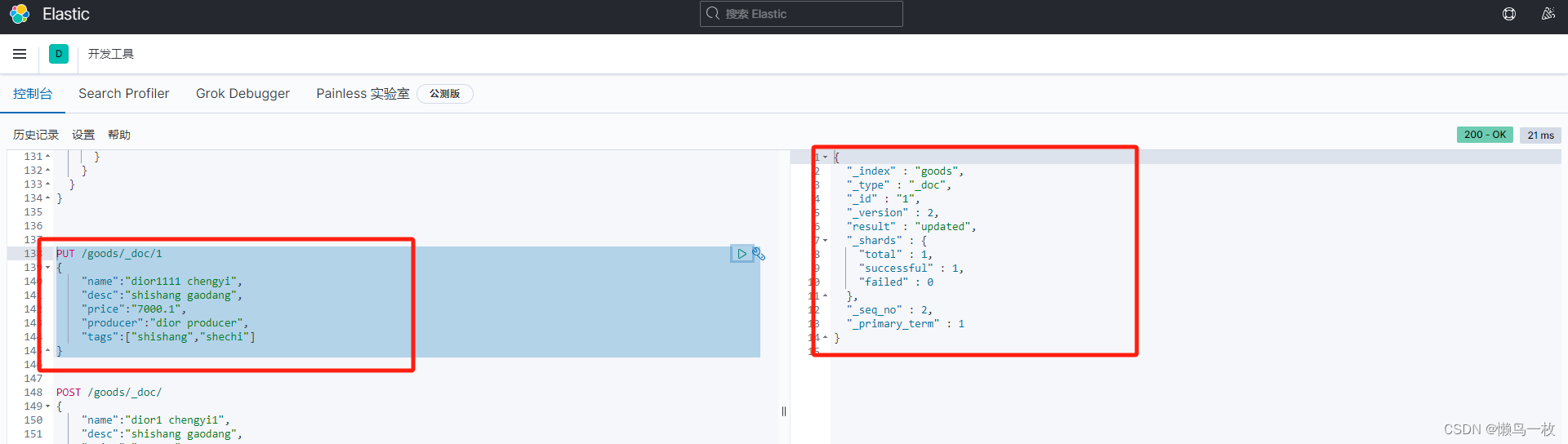Click the "name":"dior1 chengyi1" line
The width and height of the screenshot is (1568, 444).
click(x=156, y=420)
